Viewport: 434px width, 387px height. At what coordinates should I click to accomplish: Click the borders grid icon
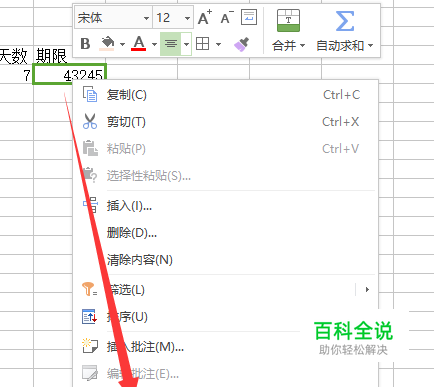pyautogui.click(x=202, y=44)
